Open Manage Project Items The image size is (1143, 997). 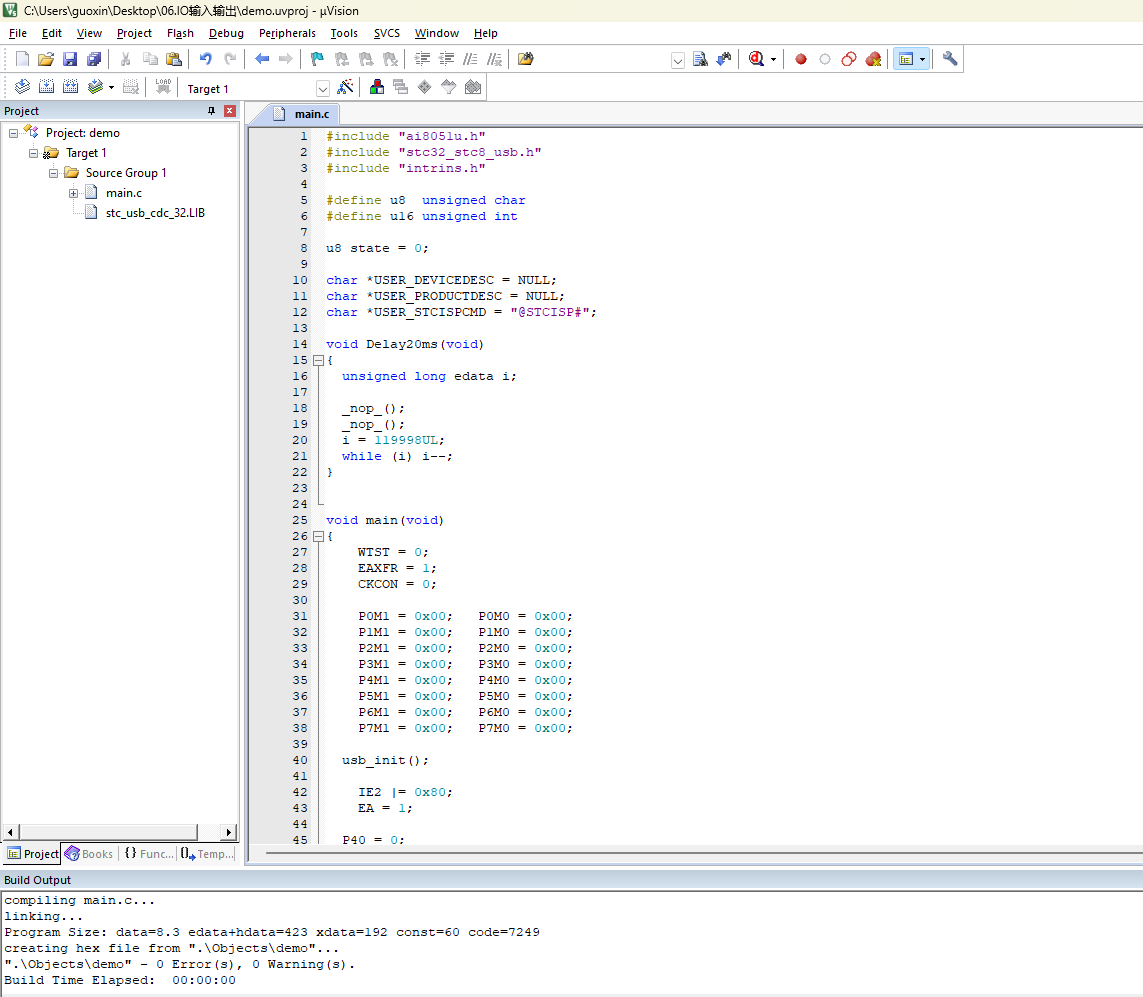coord(377,87)
